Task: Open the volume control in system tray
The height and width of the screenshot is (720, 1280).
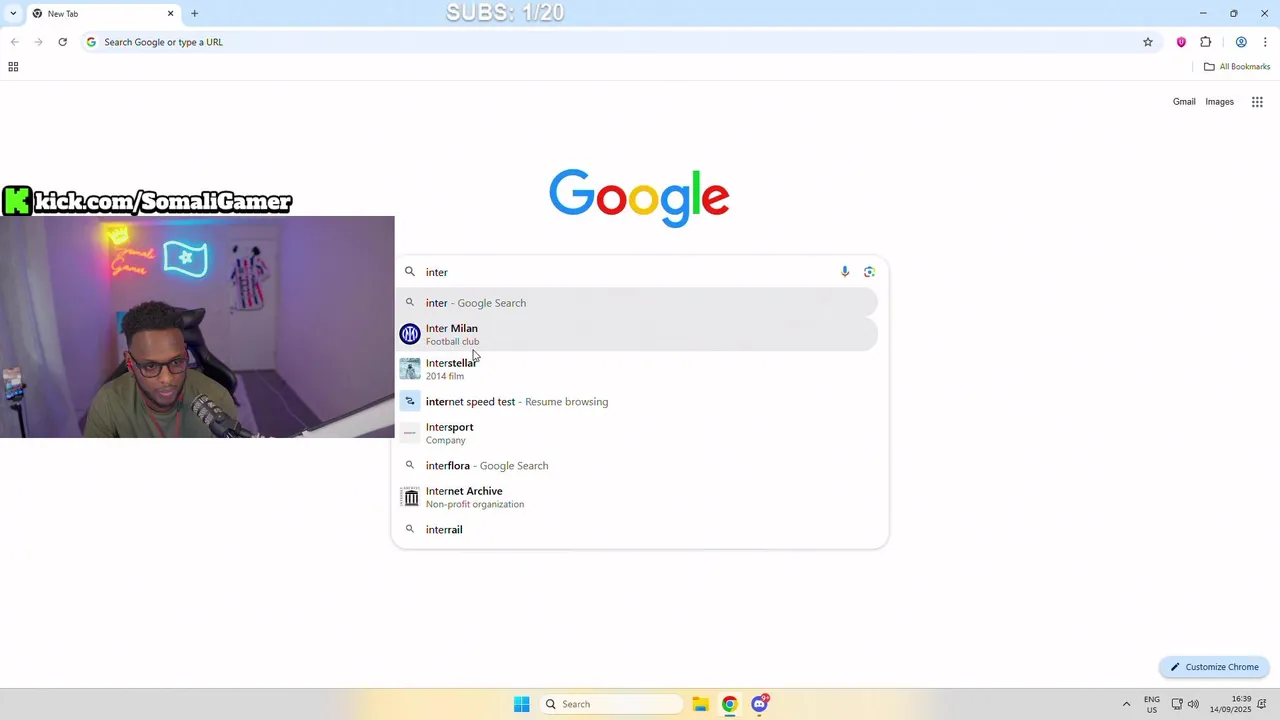Action: click(x=1193, y=704)
